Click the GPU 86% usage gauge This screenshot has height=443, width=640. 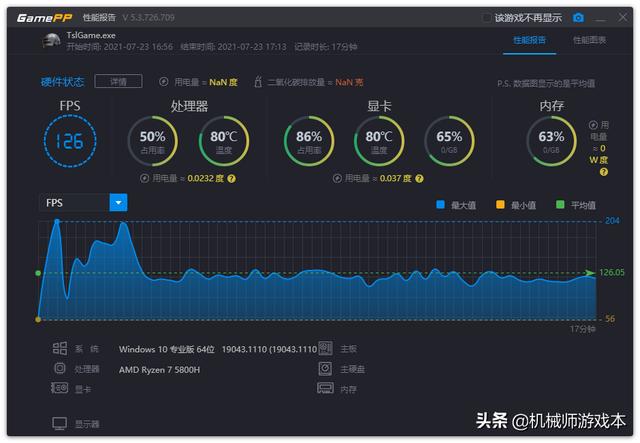(x=309, y=141)
